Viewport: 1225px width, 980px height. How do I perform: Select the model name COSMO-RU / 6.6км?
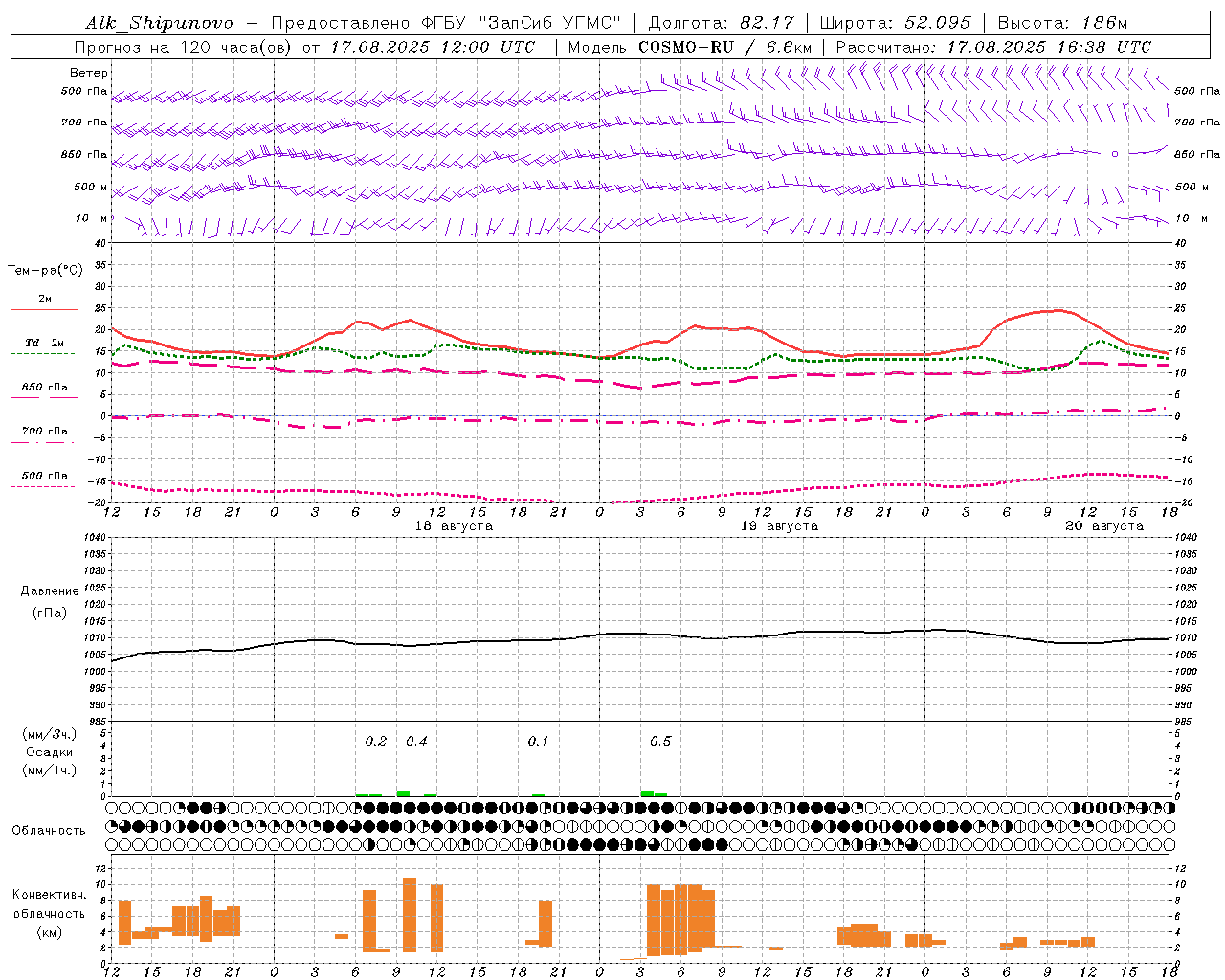pos(724,47)
